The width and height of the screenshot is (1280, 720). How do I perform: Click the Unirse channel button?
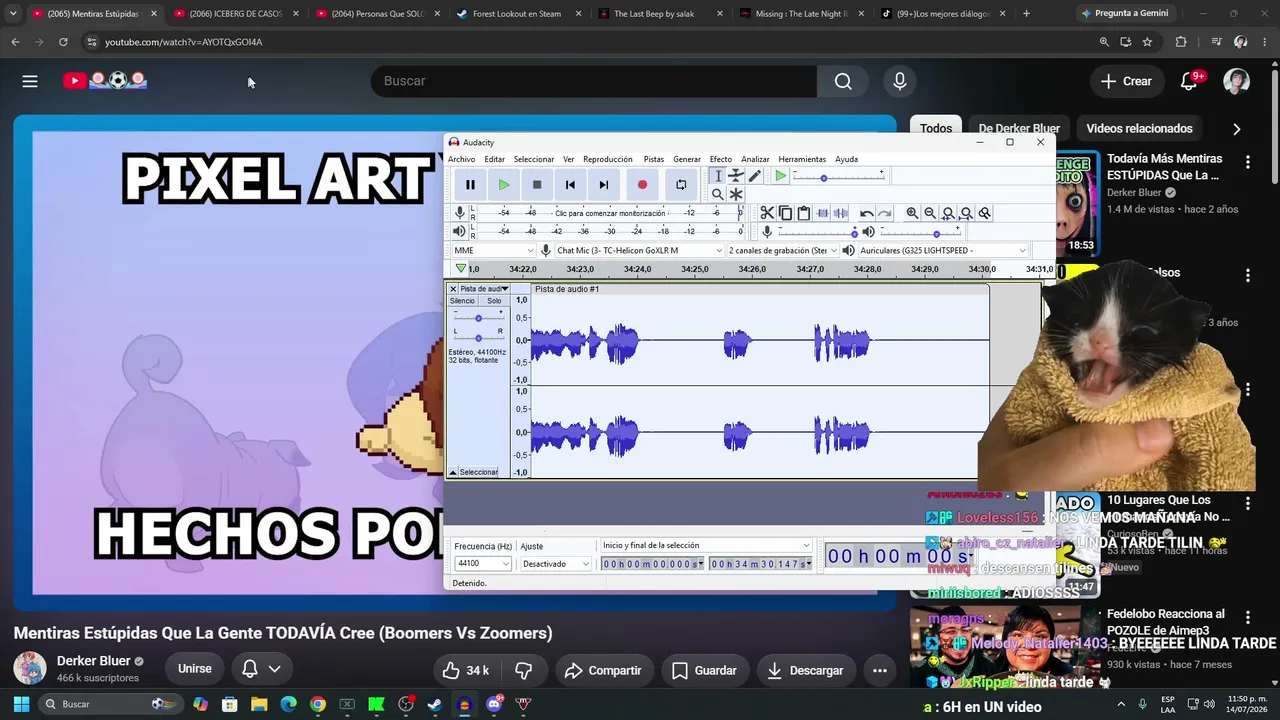[x=194, y=669]
